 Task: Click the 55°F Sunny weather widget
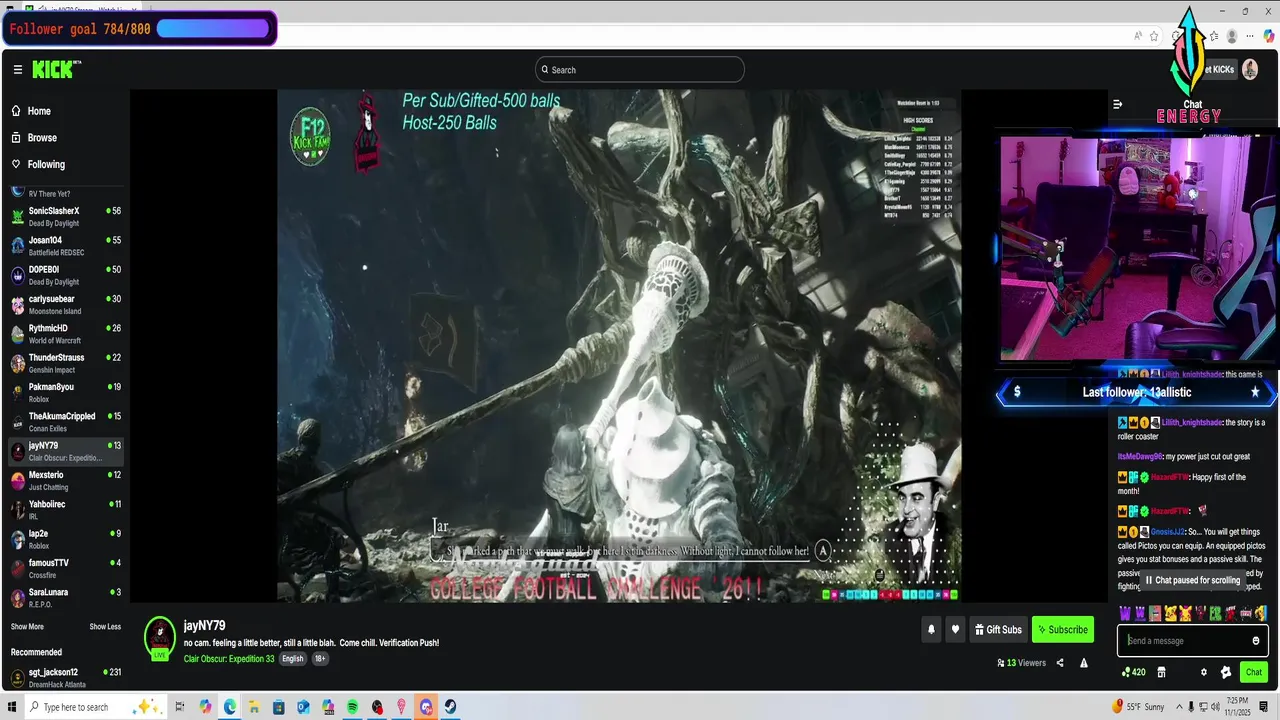pyautogui.click(x=1137, y=707)
